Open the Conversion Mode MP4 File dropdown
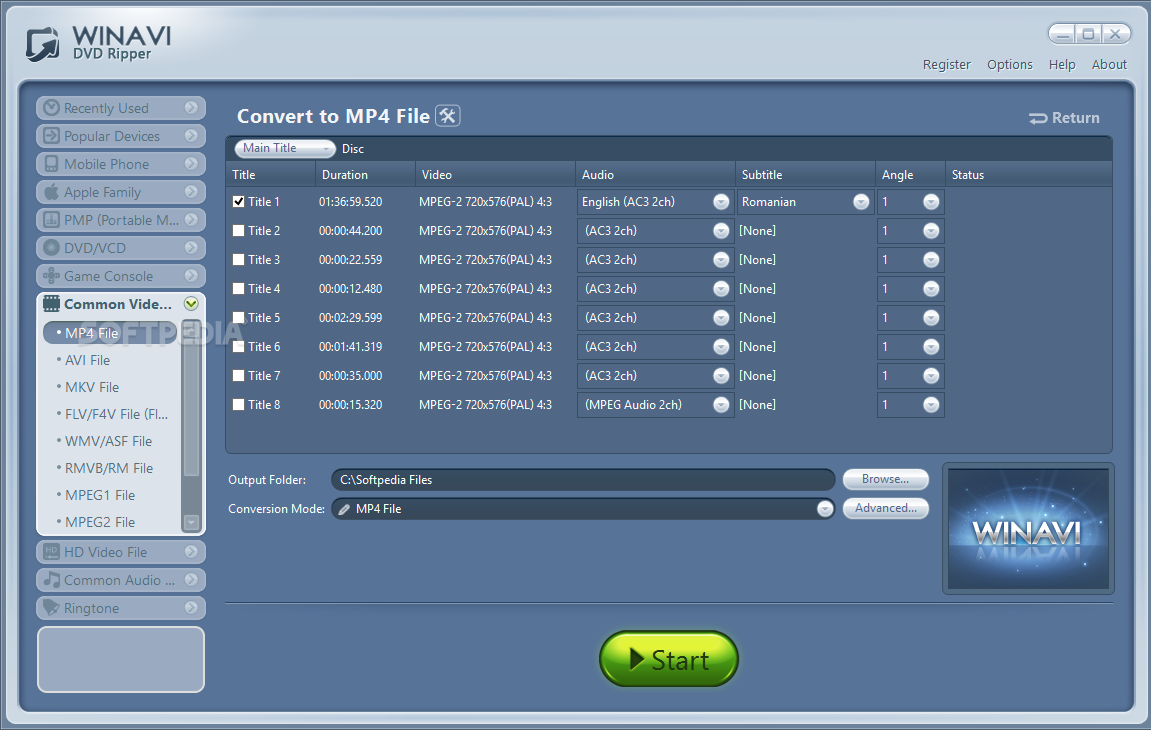The image size is (1151, 730). tap(825, 509)
